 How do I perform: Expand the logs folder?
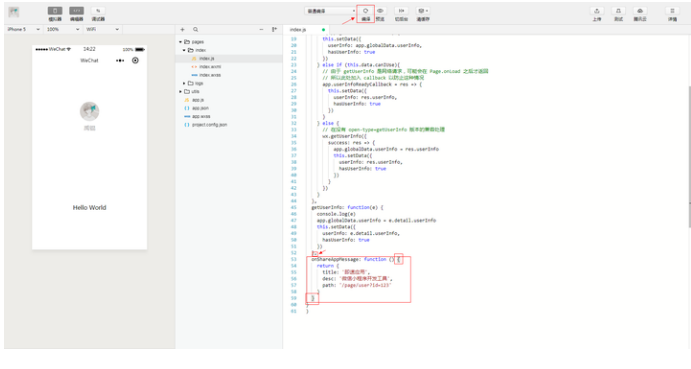click(x=185, y=83)
